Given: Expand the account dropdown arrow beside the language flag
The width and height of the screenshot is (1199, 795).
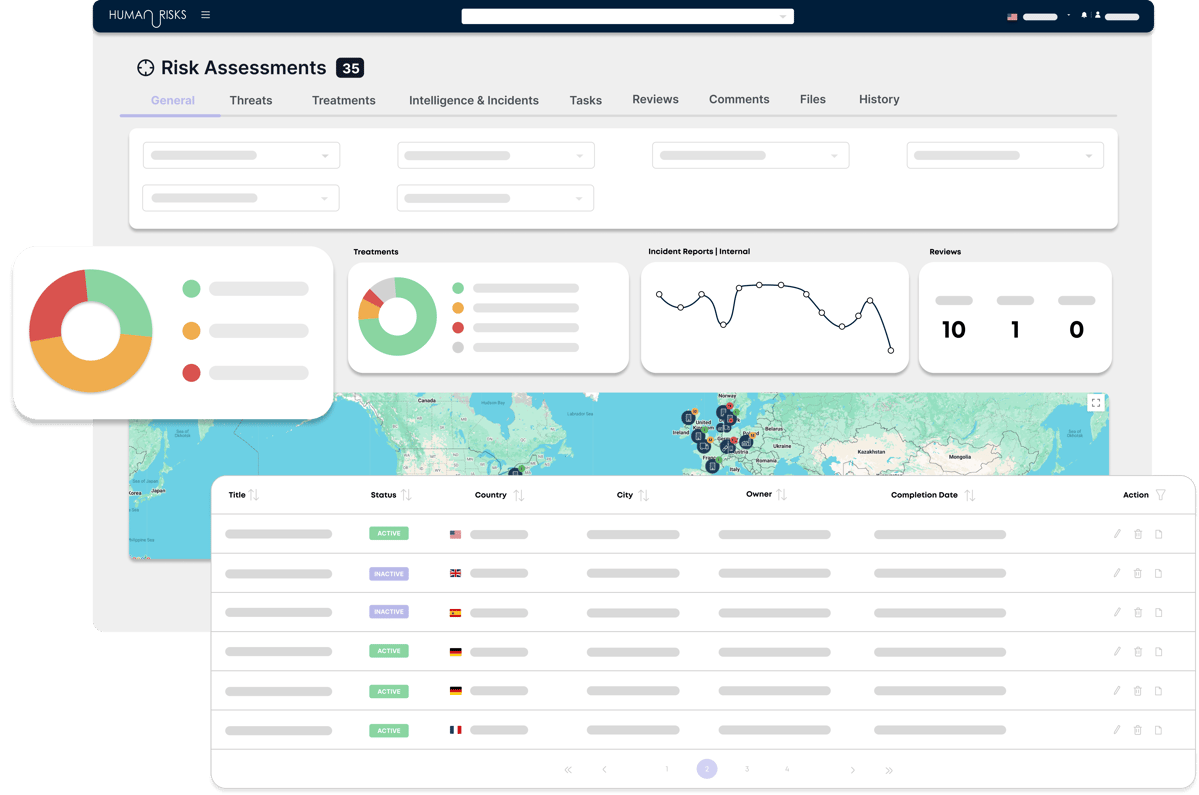Looking at the screenshot, I should pos(1068,15).
